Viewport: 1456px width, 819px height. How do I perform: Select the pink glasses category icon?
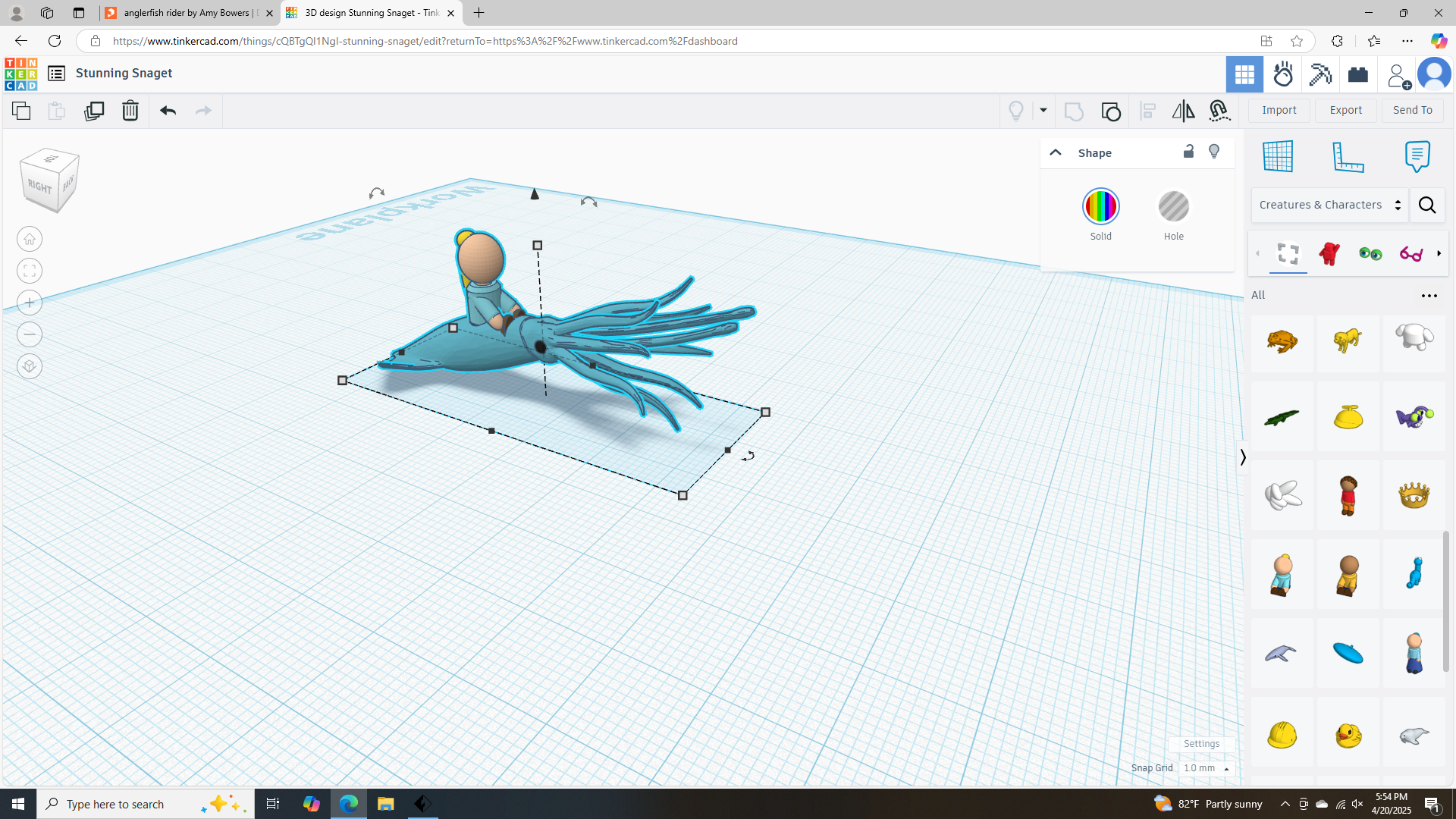[1411, 254]
